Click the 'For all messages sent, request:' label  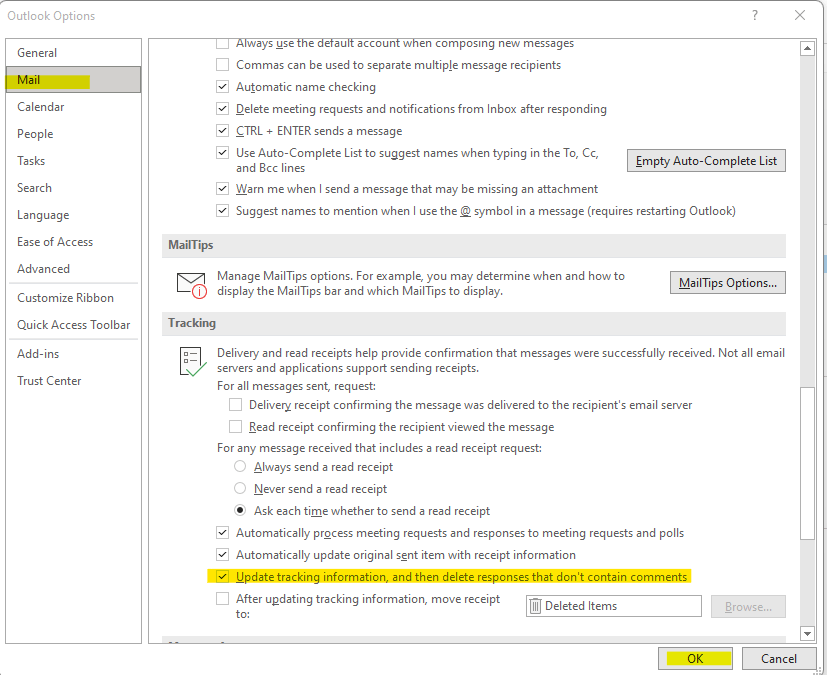[296, 386]
